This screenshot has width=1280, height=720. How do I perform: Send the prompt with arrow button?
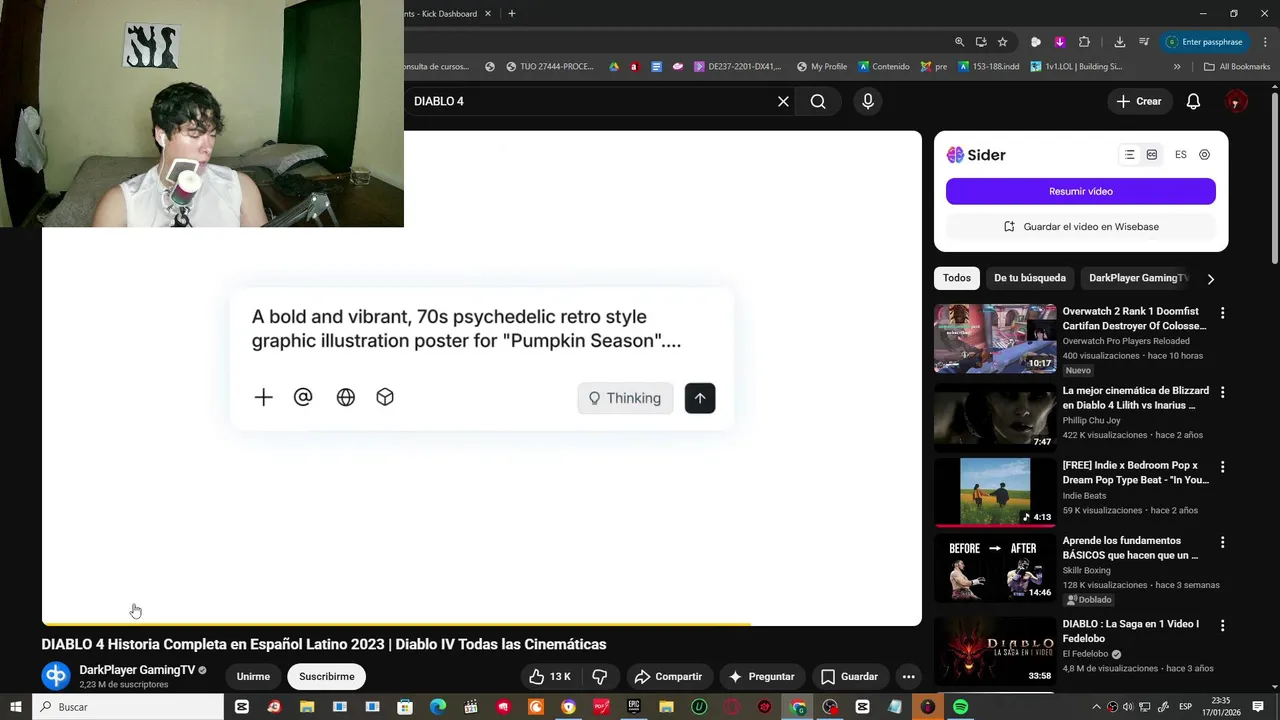click(700, 398)
